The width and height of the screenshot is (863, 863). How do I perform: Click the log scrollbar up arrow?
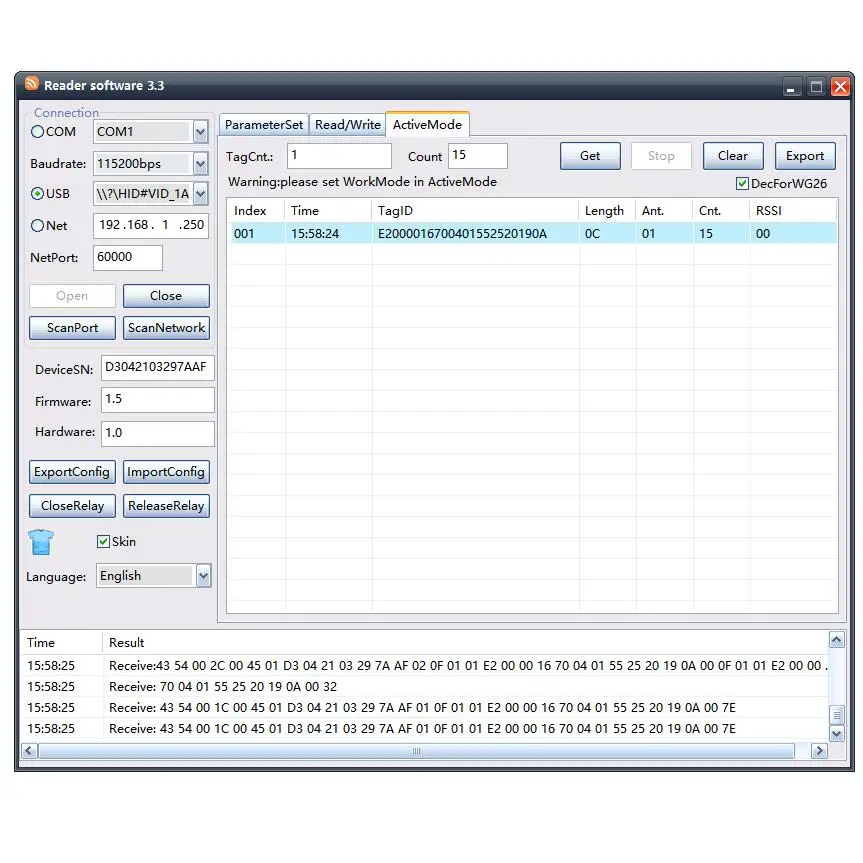click(837, 640)
